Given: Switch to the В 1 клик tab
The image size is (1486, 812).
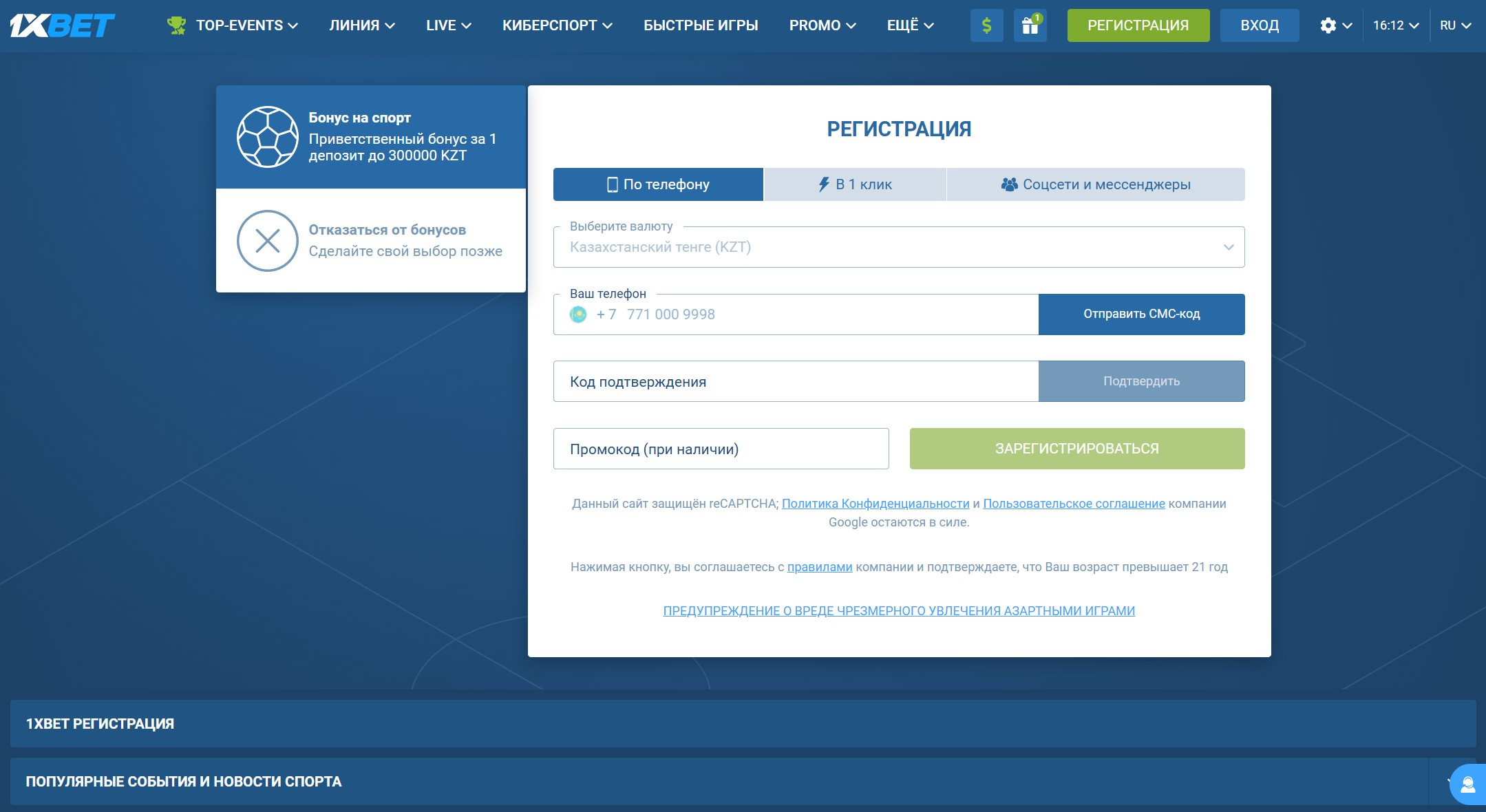Looking at the screenshot, I should pyautogui.click(x=855, y=184).
